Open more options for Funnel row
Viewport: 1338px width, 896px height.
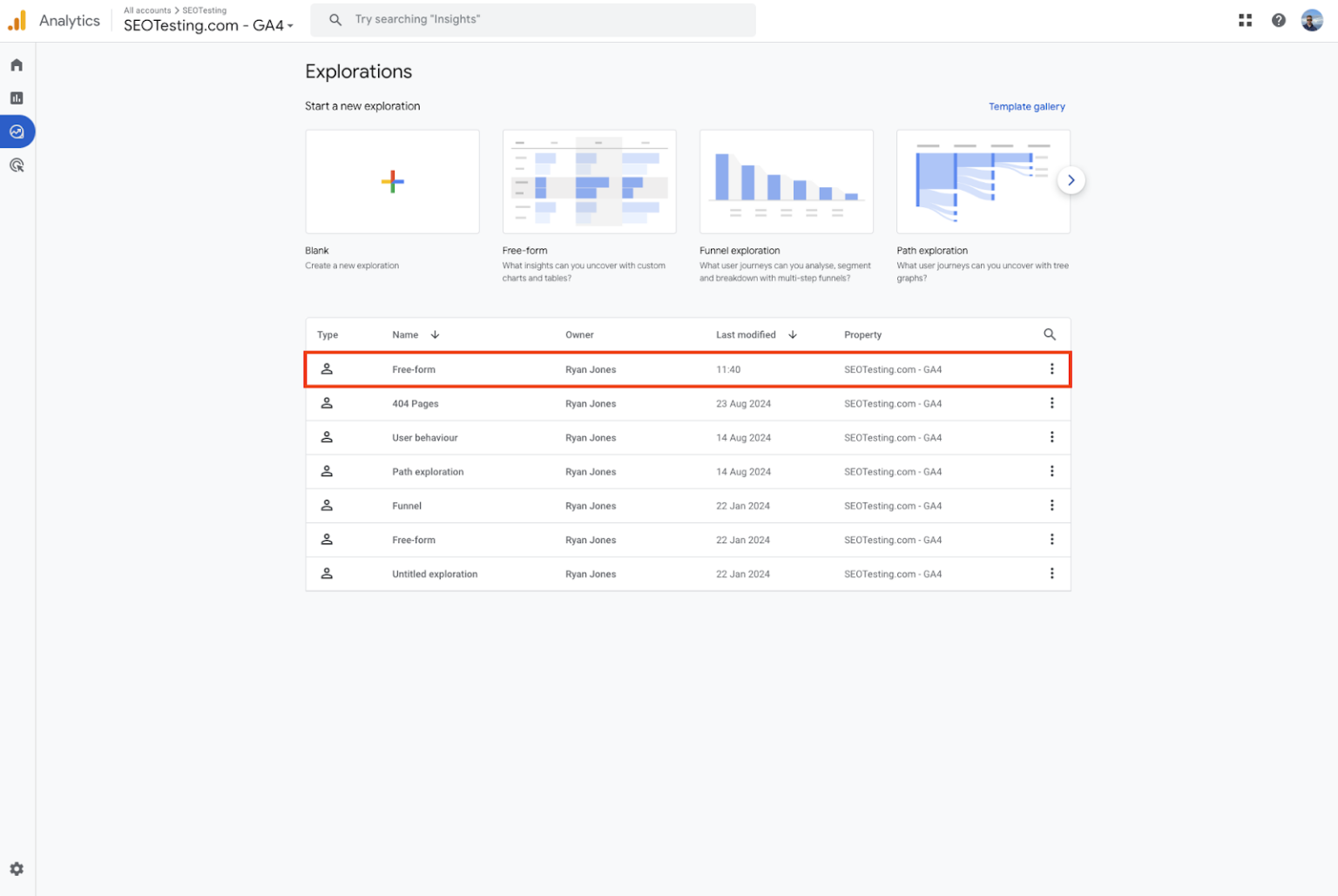(x=1051, y=505)
